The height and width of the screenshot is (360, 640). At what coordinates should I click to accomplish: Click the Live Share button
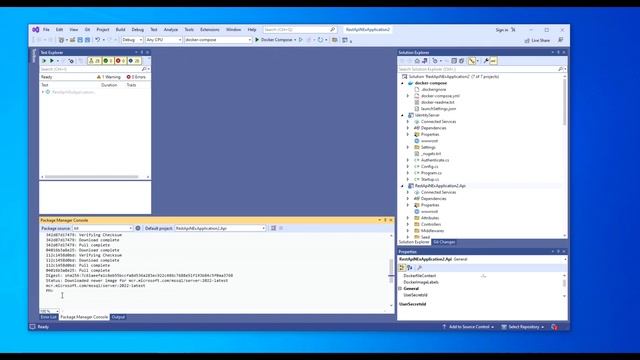pyautogui.click(x=537, y=40)
